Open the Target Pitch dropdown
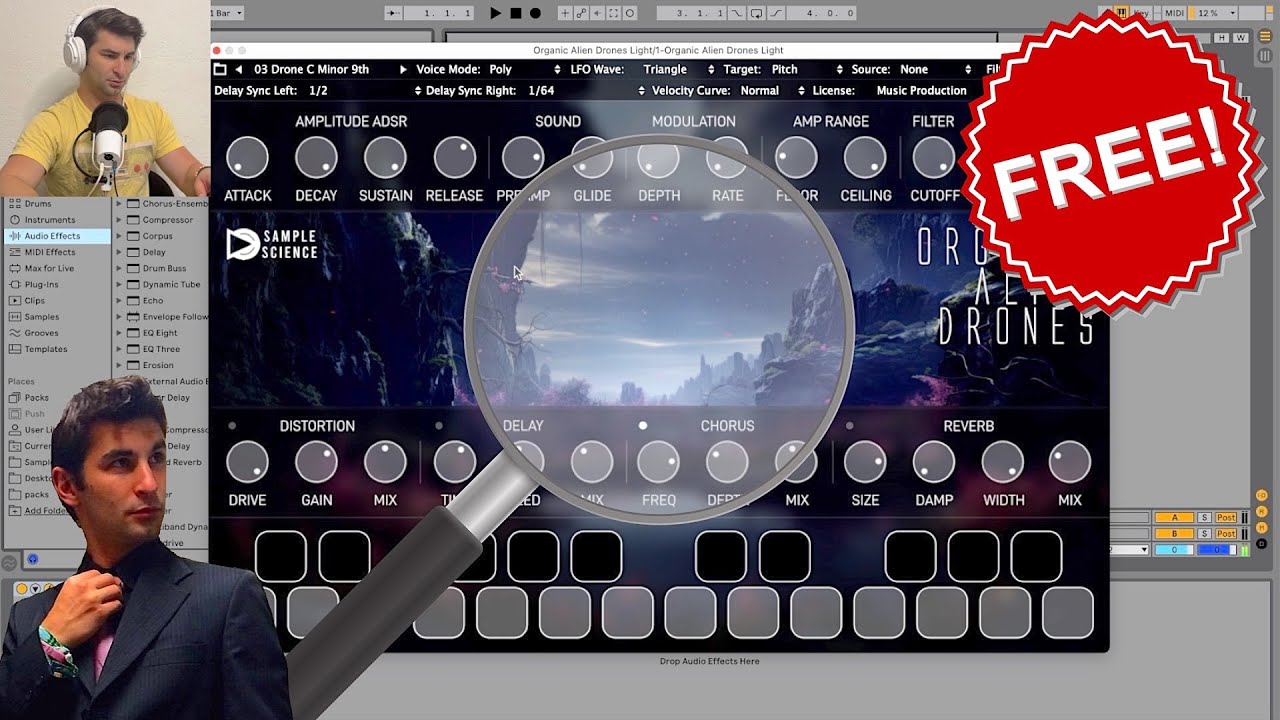 click(807, 69)
